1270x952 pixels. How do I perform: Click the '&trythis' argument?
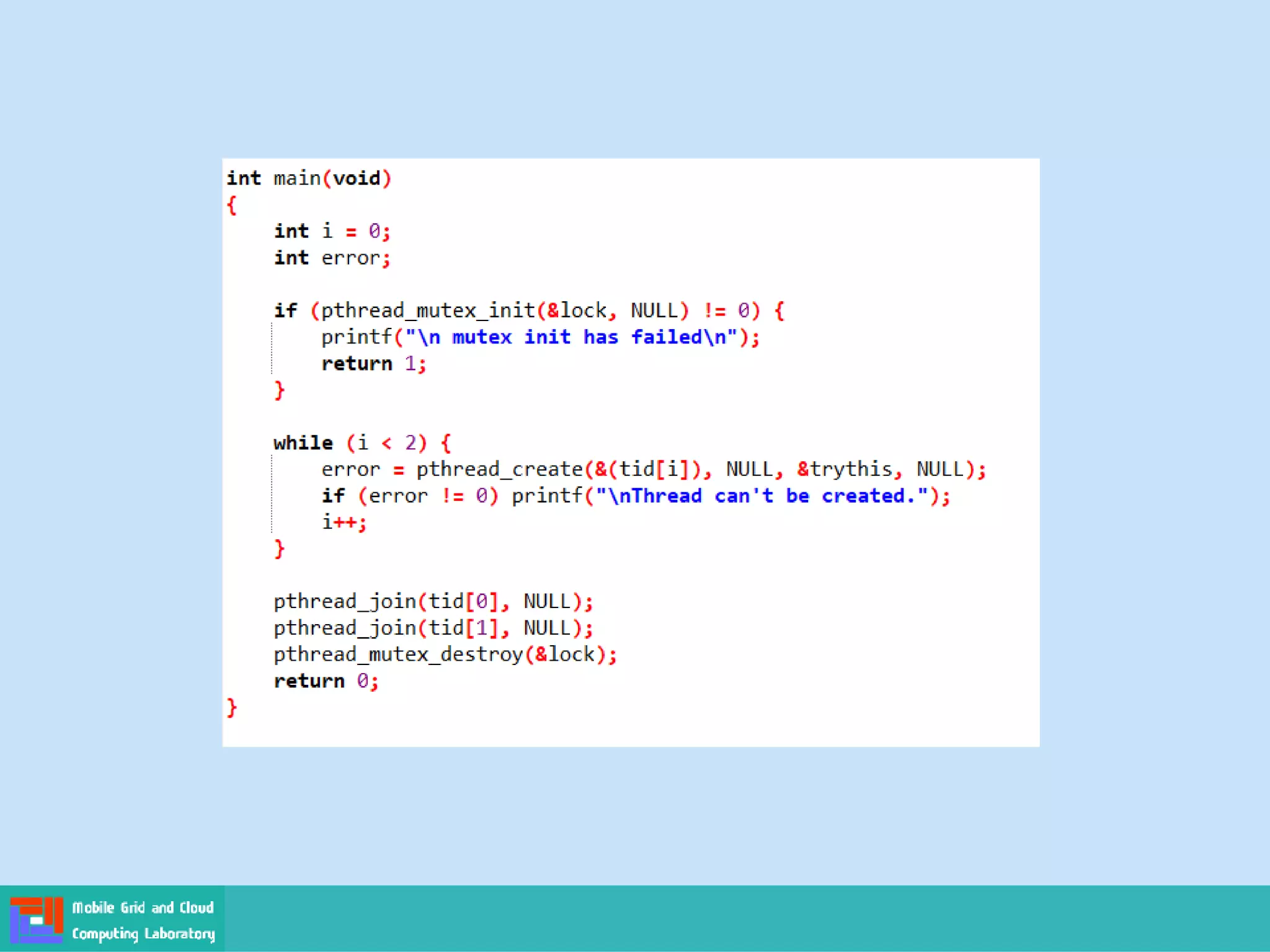tap(845, 469)
